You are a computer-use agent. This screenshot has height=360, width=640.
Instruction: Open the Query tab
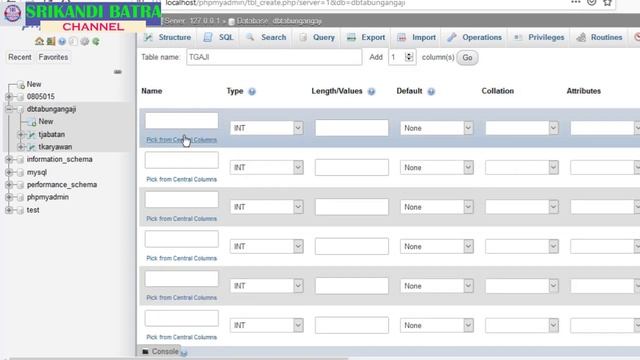point(317,37)
